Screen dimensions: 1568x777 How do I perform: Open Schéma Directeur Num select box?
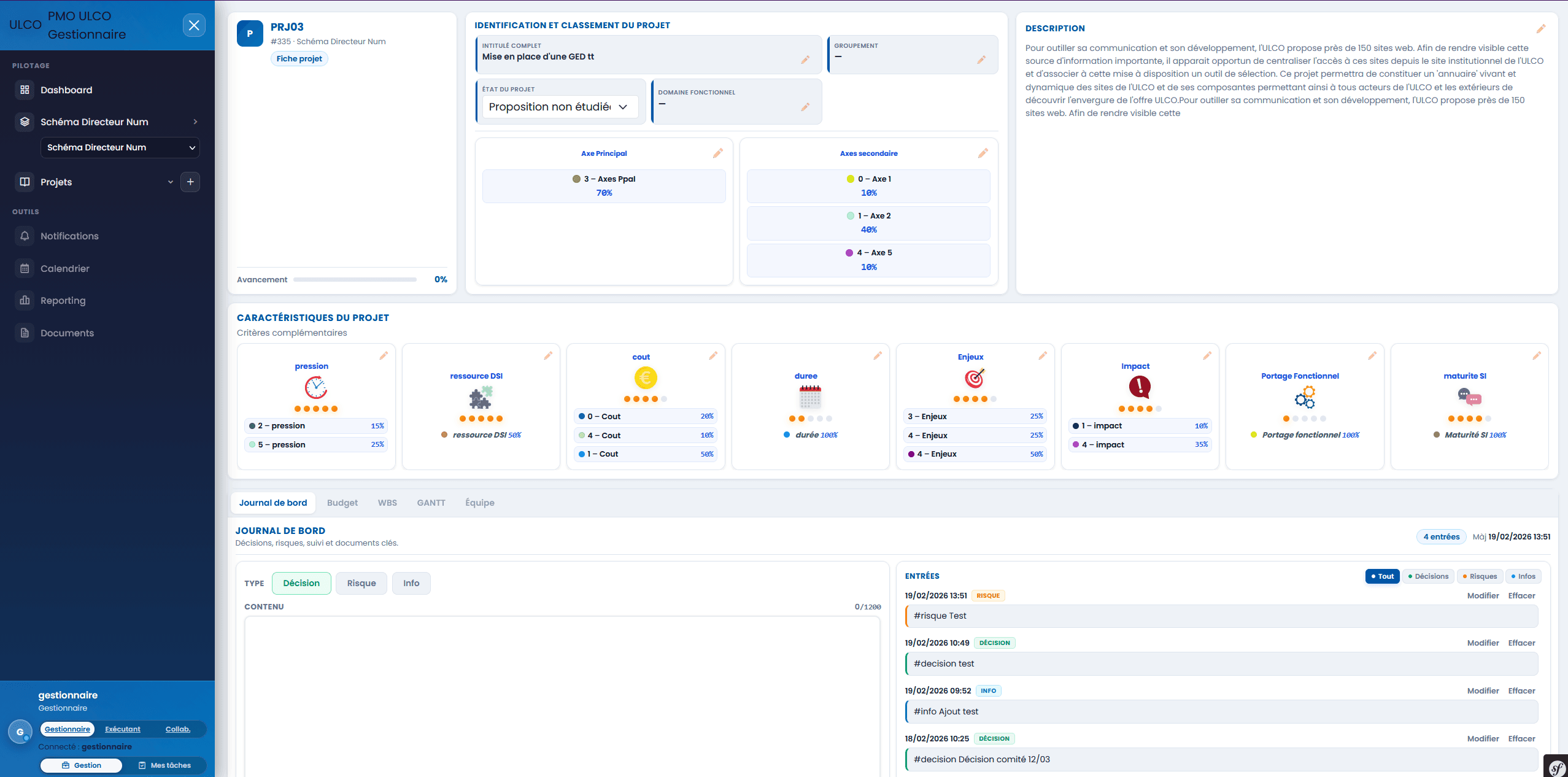(120, 147)
